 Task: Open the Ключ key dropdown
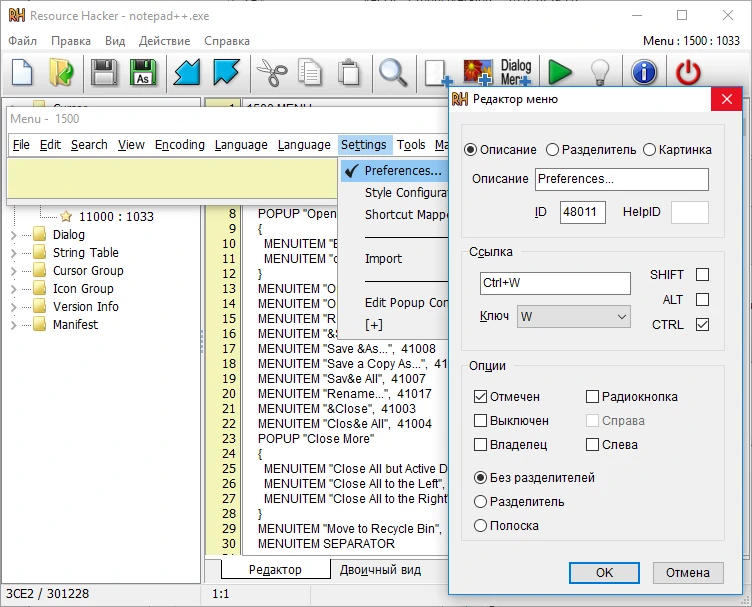pyautogui.click(x=573, y=317)
